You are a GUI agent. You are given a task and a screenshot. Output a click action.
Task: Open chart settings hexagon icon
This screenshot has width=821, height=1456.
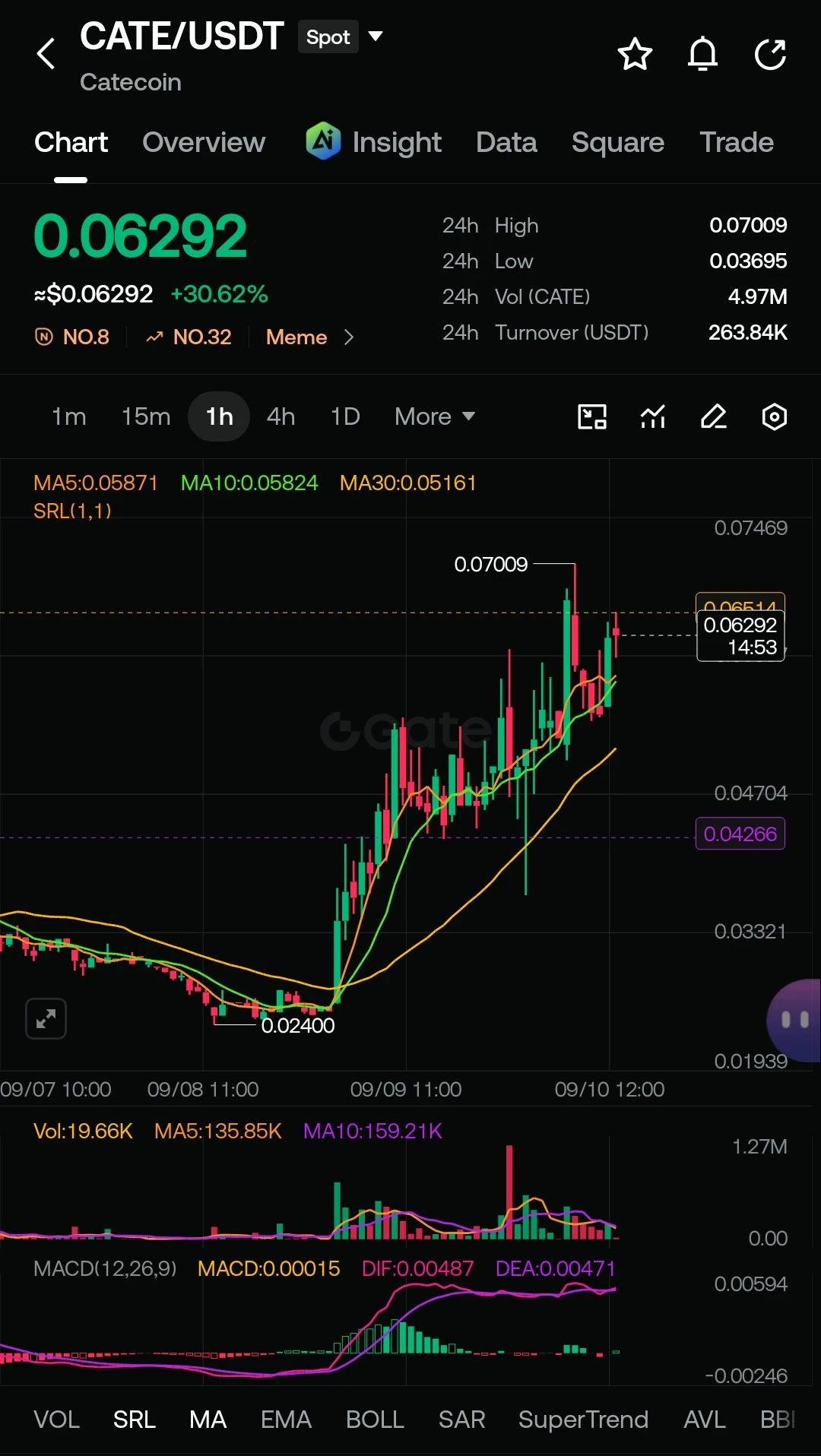[774, 416]
